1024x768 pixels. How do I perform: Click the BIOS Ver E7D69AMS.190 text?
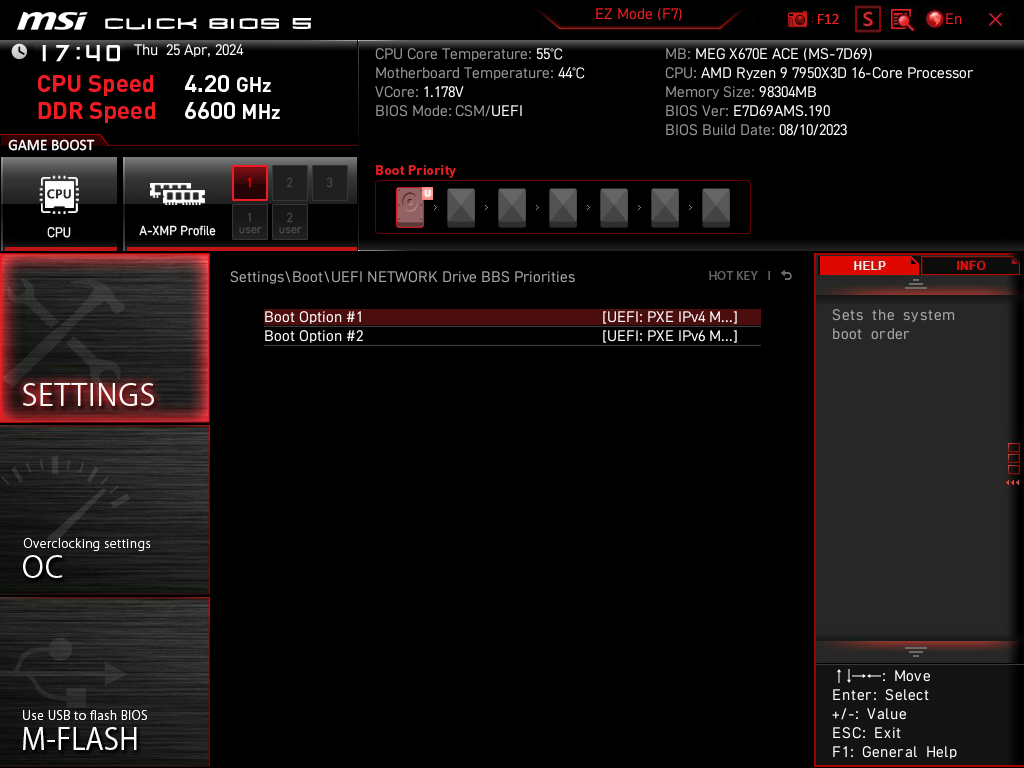tap(748, 110)
